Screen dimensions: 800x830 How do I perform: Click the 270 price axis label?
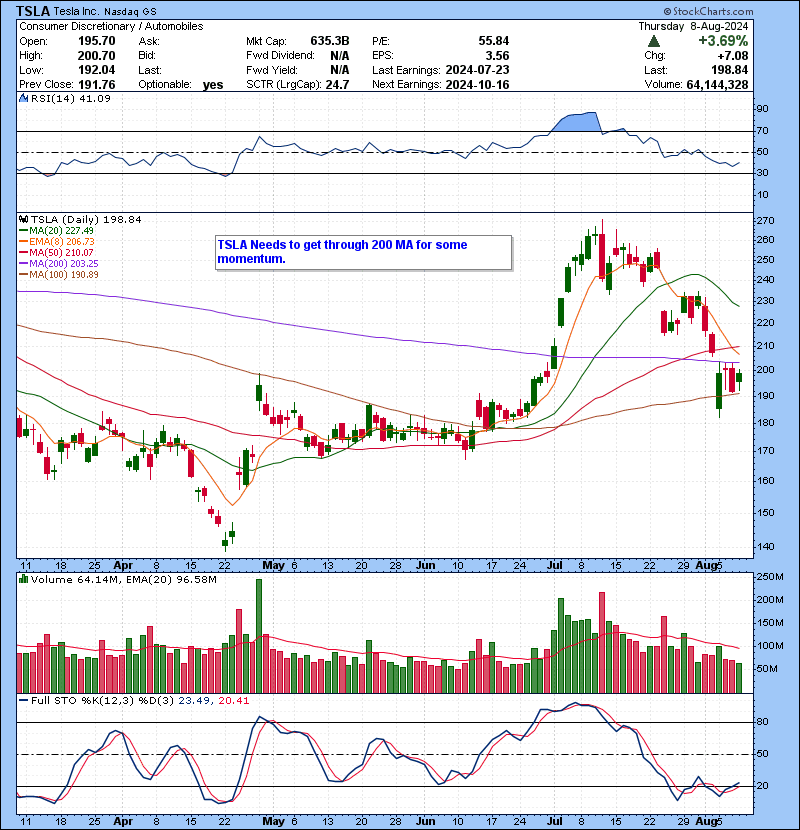click(767, 221)
